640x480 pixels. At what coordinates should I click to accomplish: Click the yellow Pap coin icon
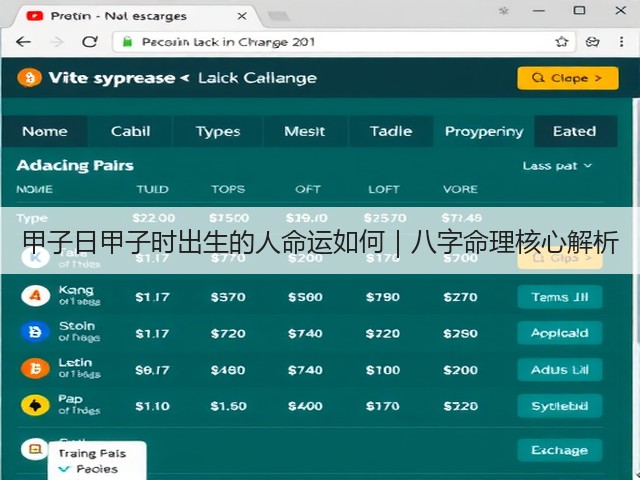tap(36, 405)
